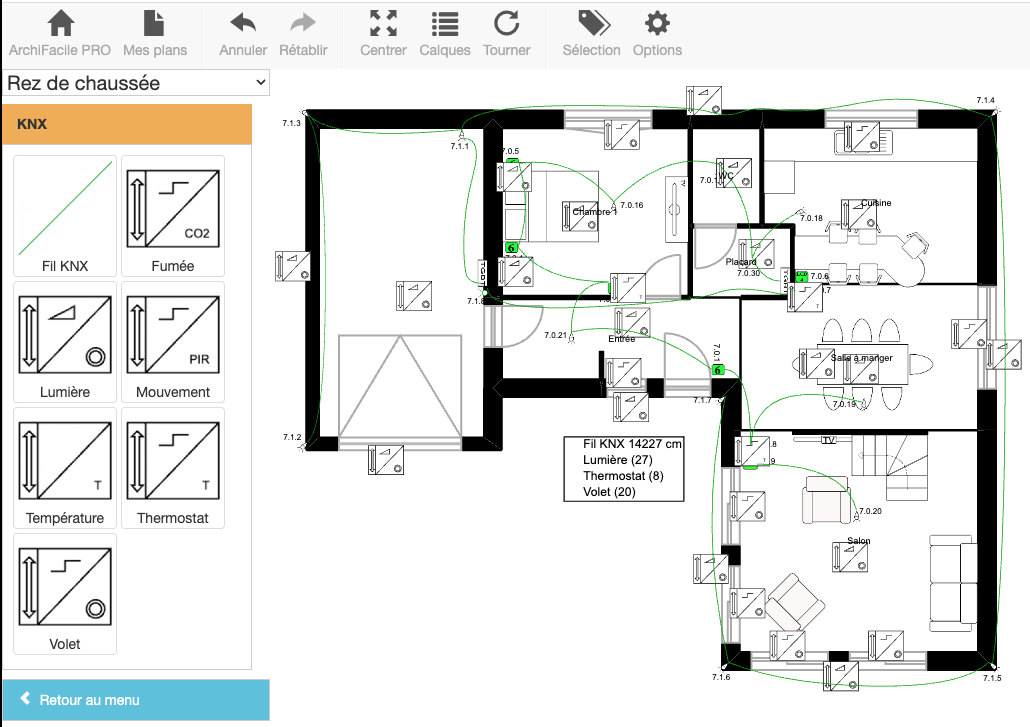1030x727 pixels.
Task: Open Mes plans file list
Action: (x=155, y=34)
